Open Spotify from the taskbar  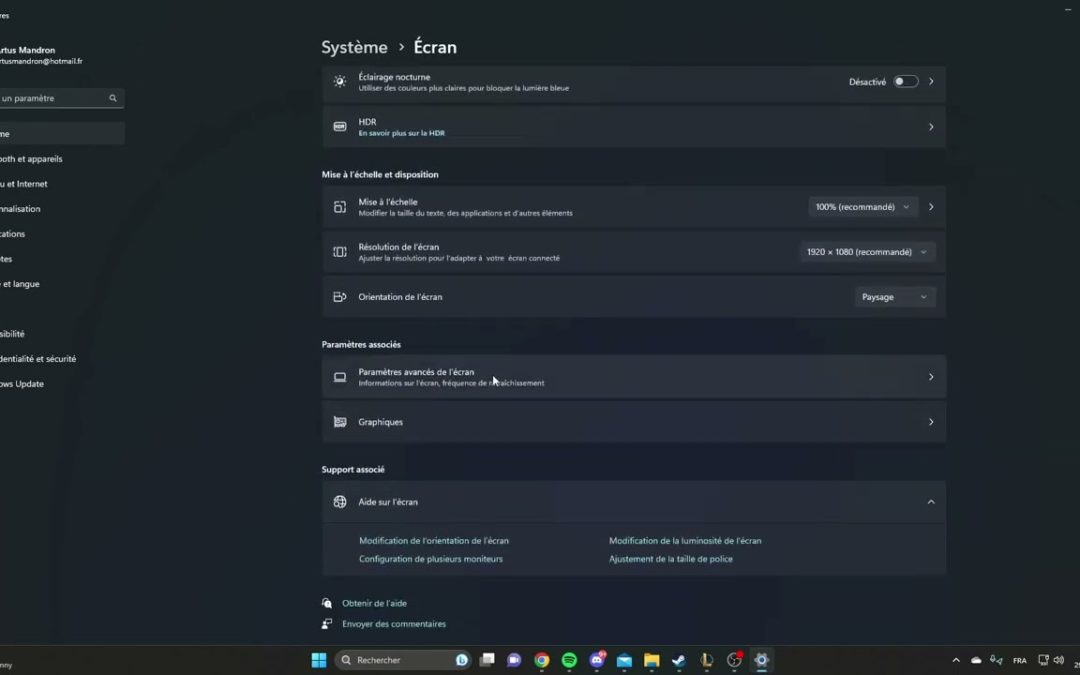[x=569, y=661]
